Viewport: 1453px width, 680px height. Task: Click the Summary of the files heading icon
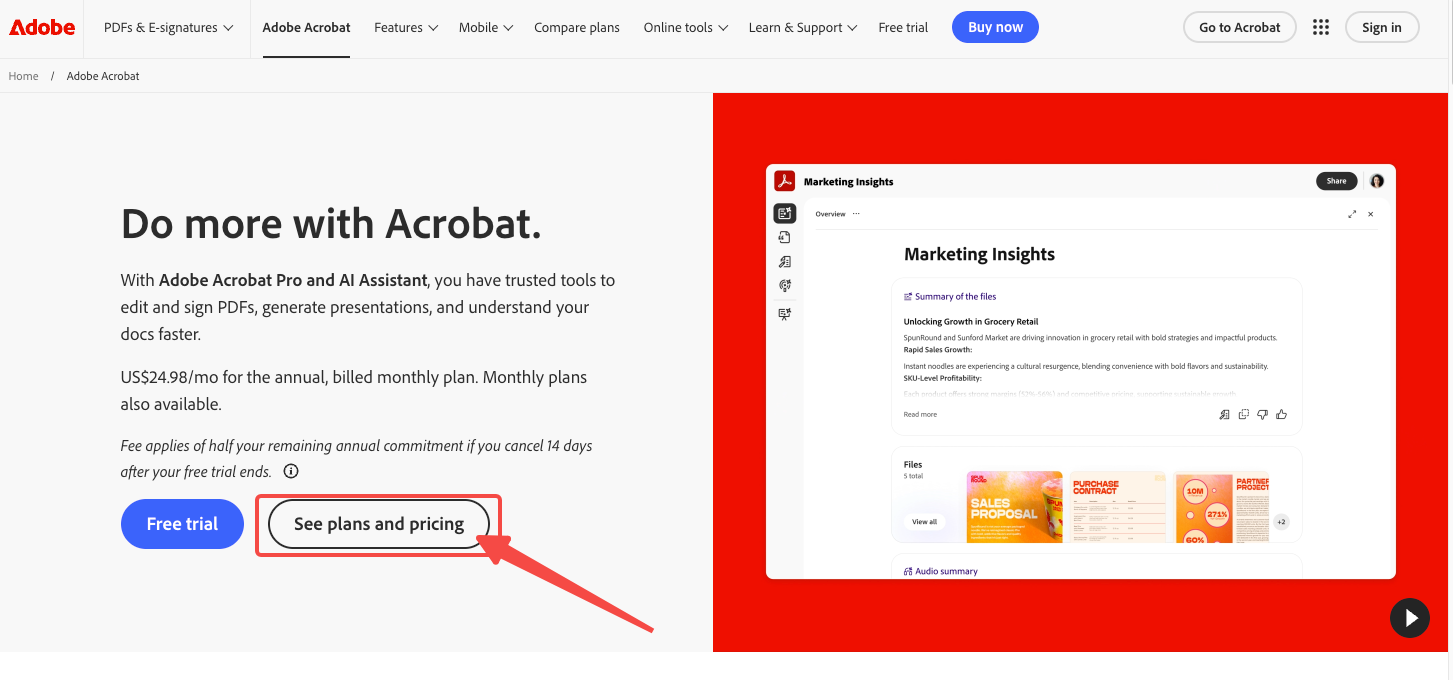908,297
